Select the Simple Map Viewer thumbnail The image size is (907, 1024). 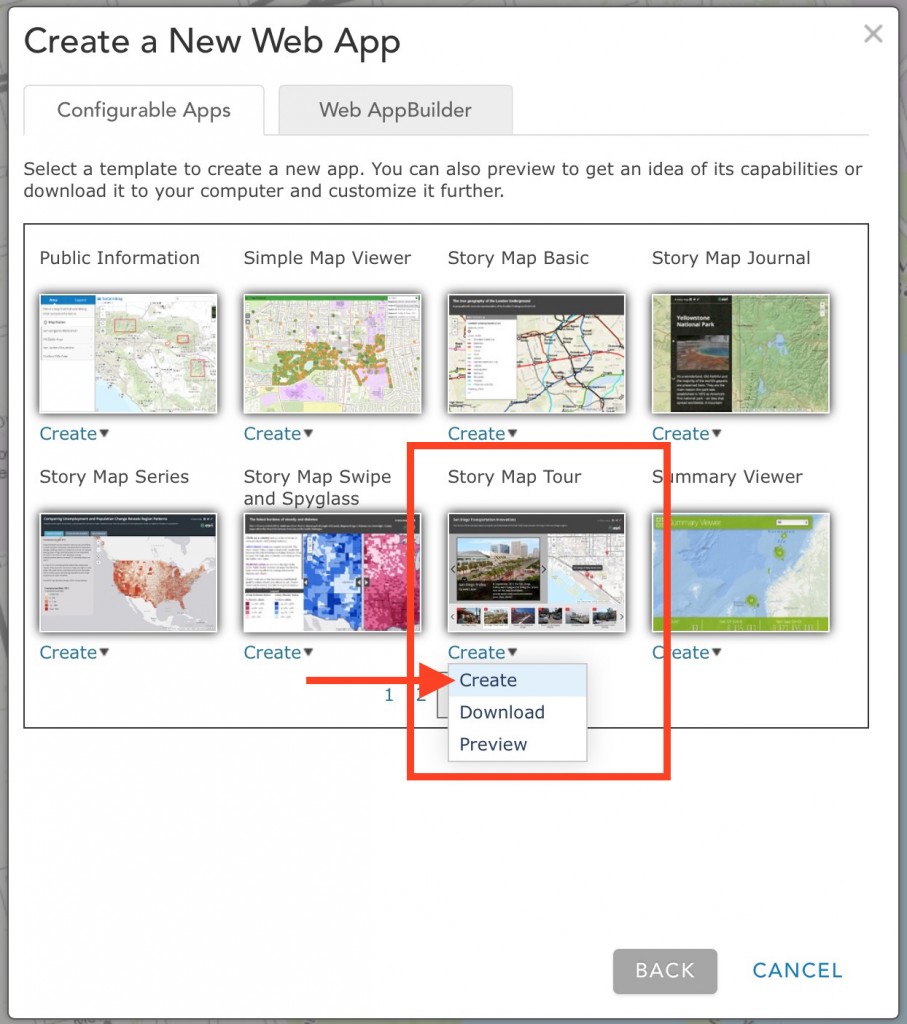[x=332, y=353]
